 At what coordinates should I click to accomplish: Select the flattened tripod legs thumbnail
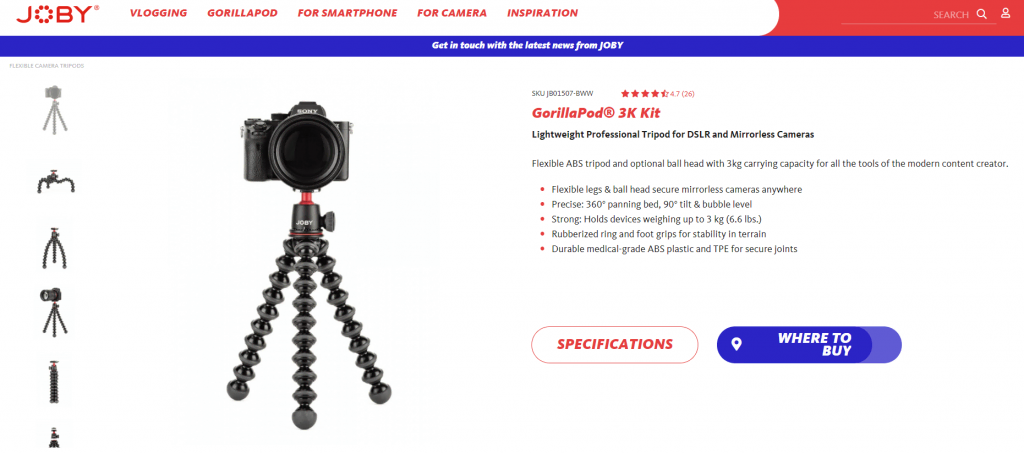point(56,183)
